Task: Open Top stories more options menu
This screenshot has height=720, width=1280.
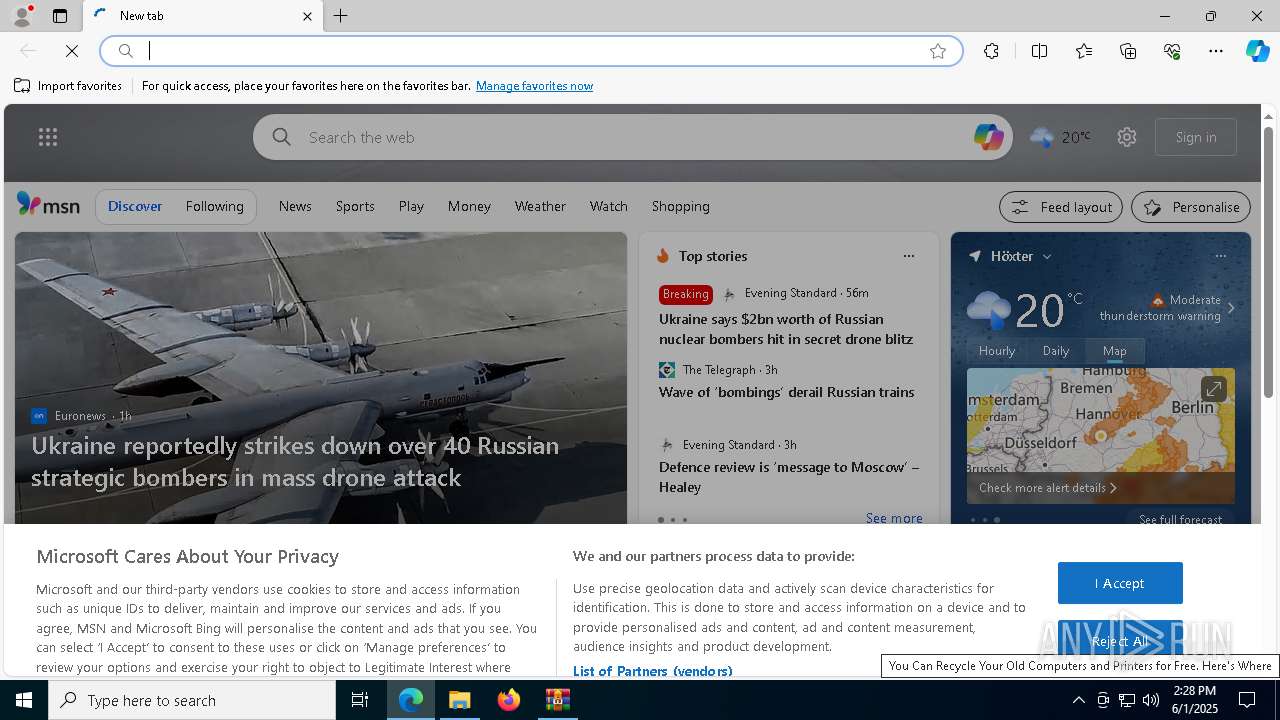Action: tap(909, 256)
